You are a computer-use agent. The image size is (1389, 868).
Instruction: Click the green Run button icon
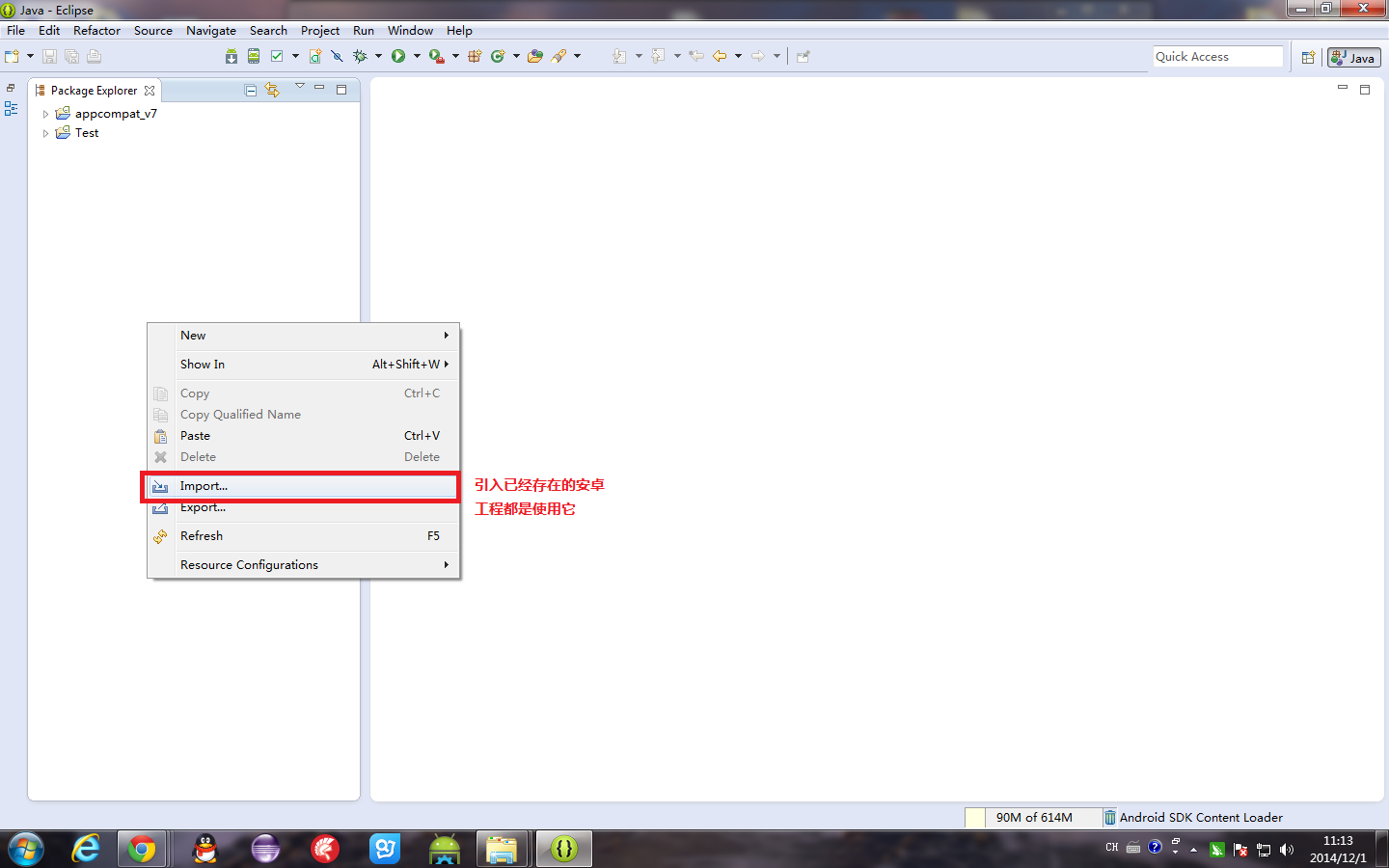coord(398,56)
